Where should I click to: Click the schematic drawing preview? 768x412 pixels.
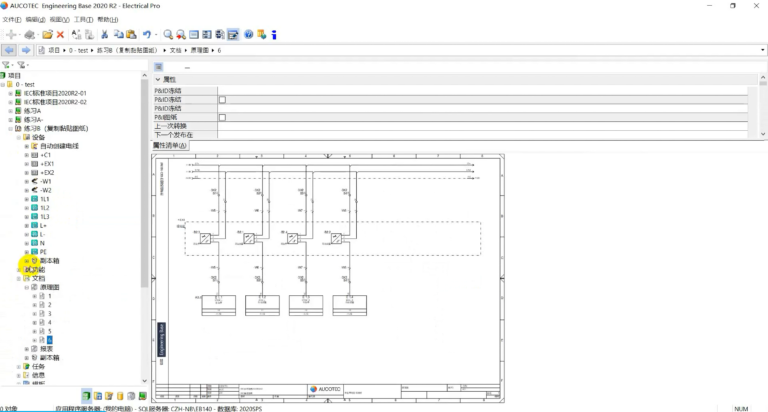[328, 278]
